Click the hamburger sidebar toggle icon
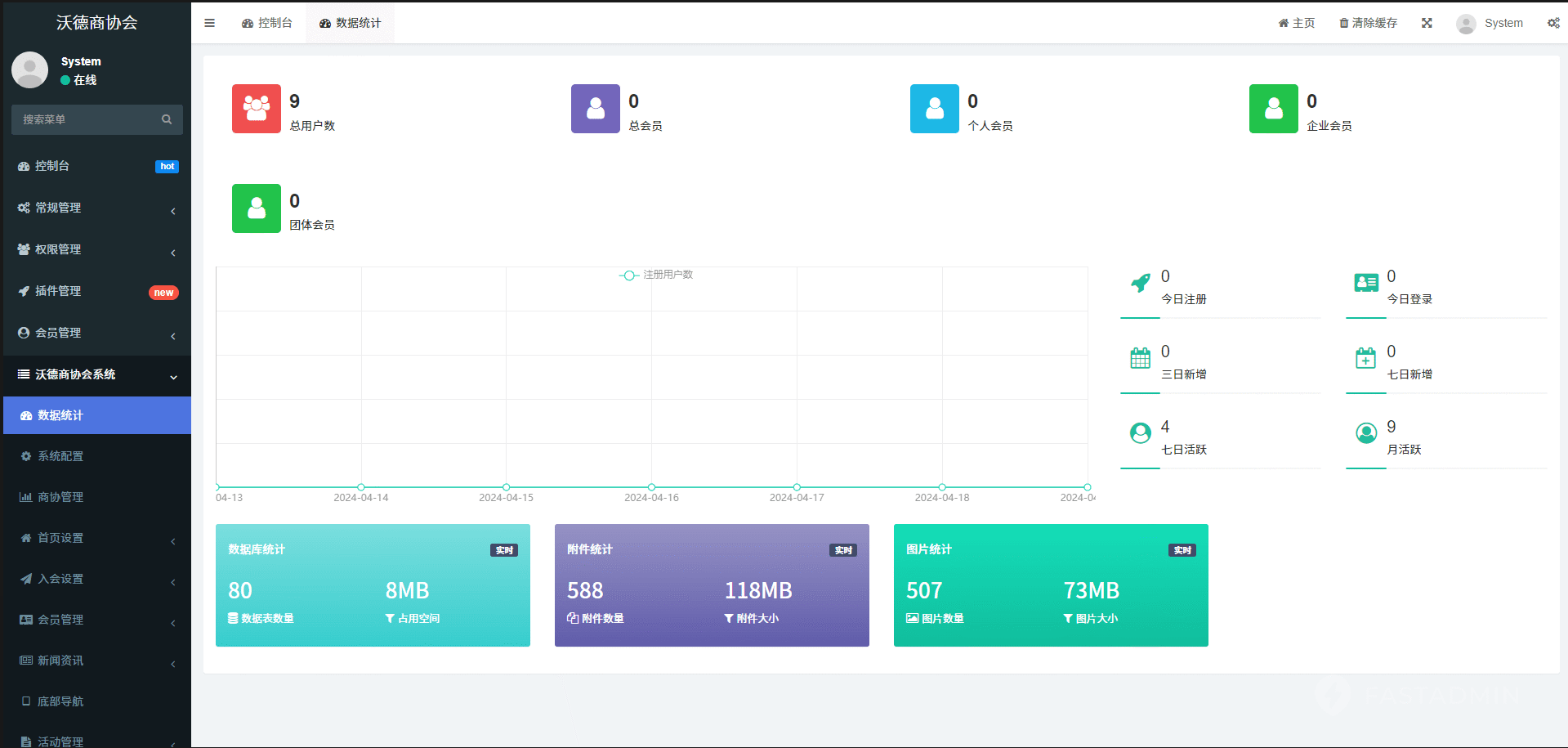 click(209, 23)
